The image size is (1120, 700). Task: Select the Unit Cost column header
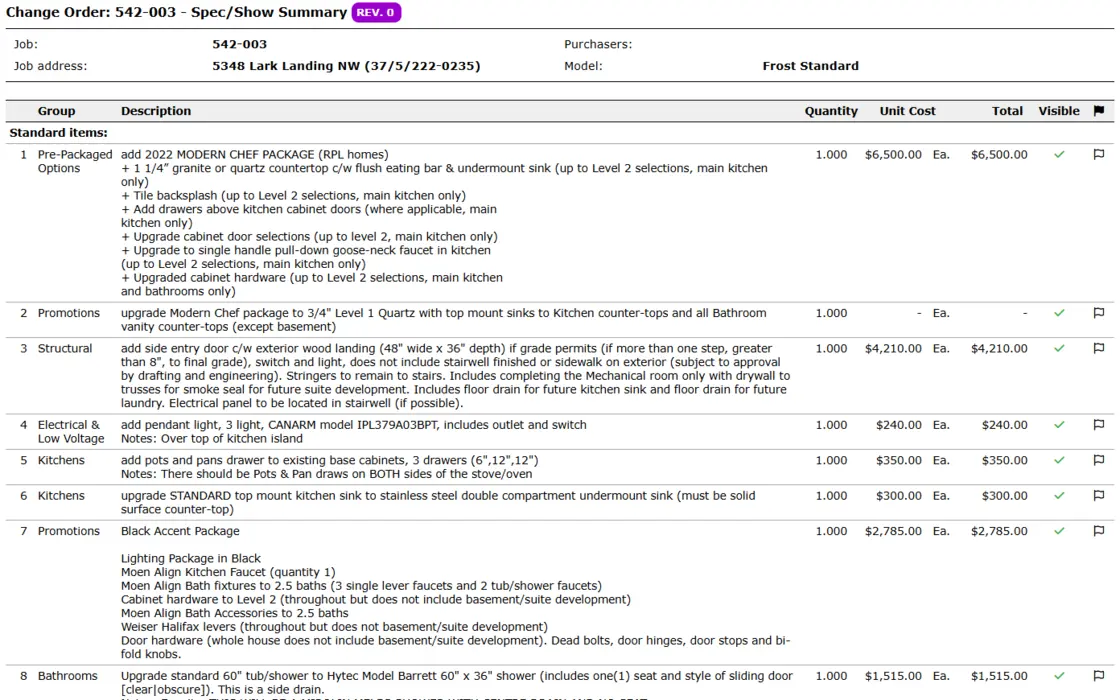pos(907,111)
